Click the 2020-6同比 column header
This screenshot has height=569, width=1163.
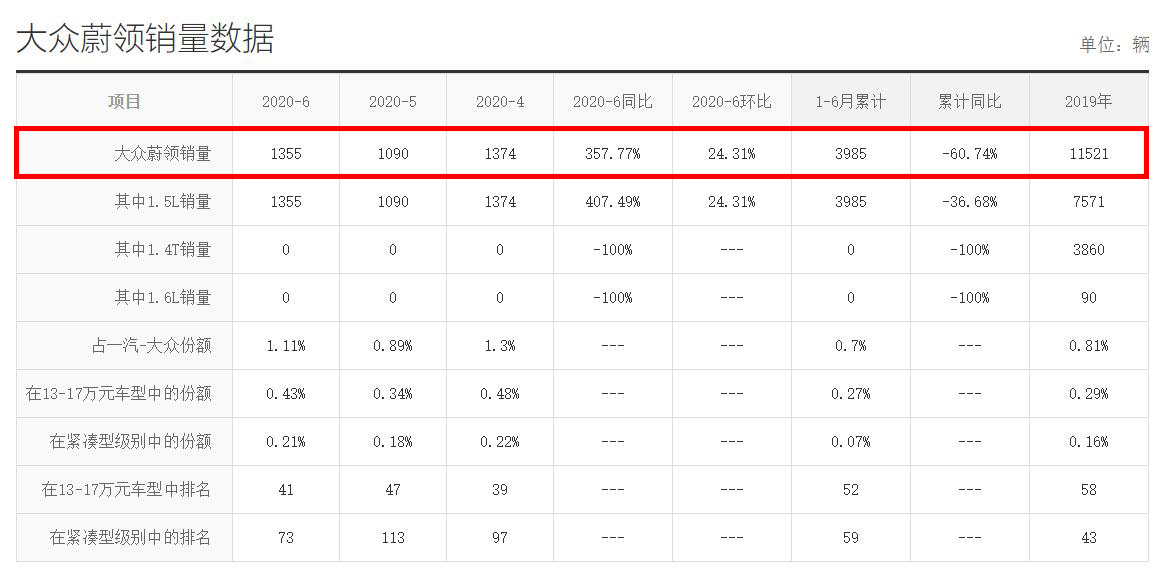pos(612,102)
